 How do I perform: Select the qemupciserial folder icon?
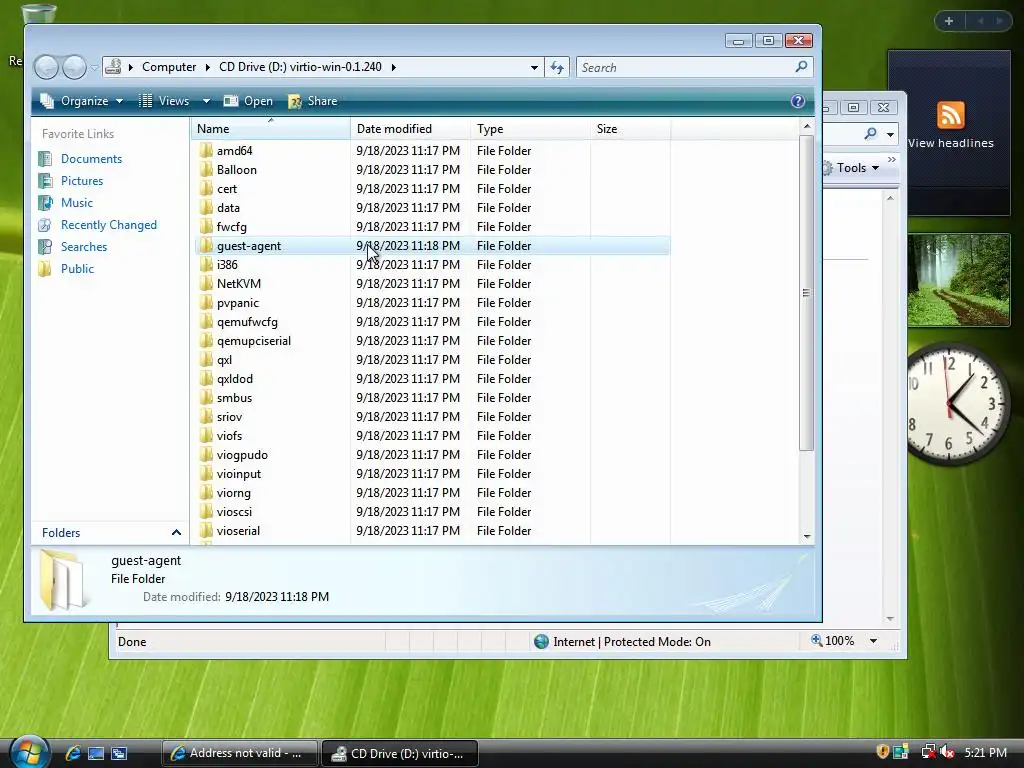coord(206,340)
